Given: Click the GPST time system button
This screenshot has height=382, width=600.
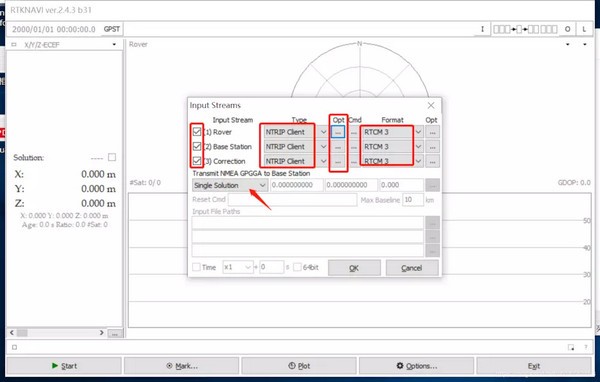Looking at the screenshot, I should (112, 29).
